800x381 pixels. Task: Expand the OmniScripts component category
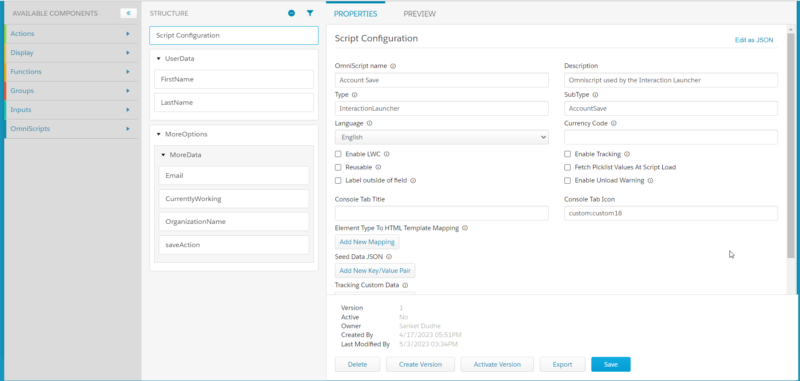click(70, 129)
